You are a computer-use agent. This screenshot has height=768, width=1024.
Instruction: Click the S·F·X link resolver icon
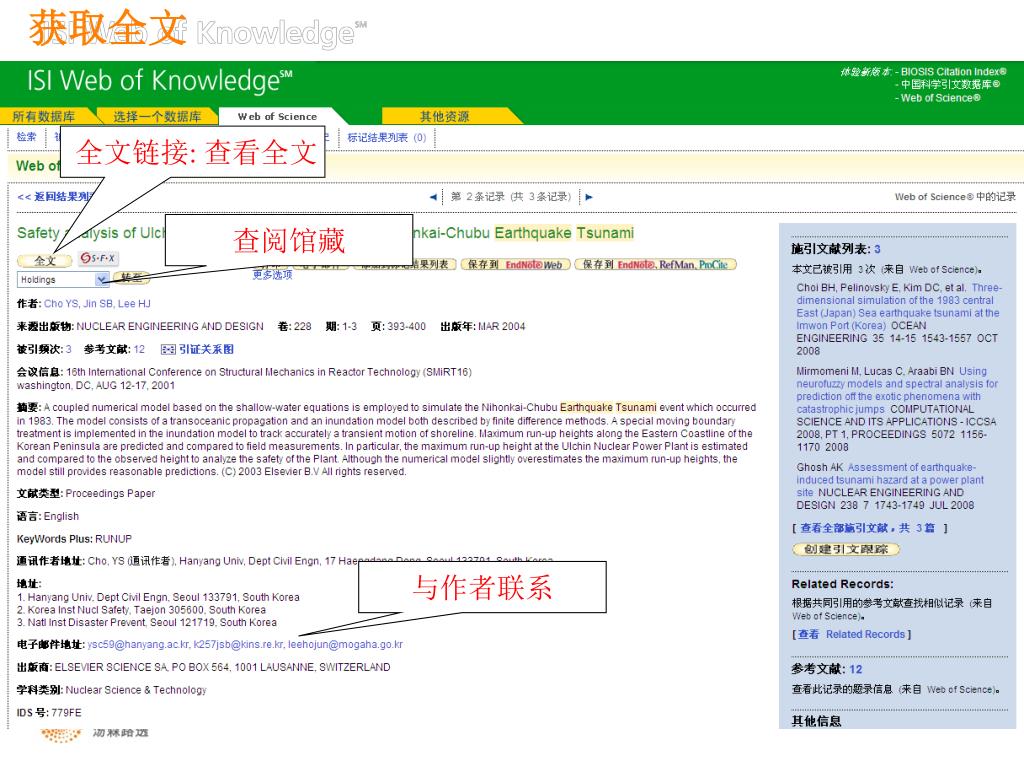[x=98, y=259]
